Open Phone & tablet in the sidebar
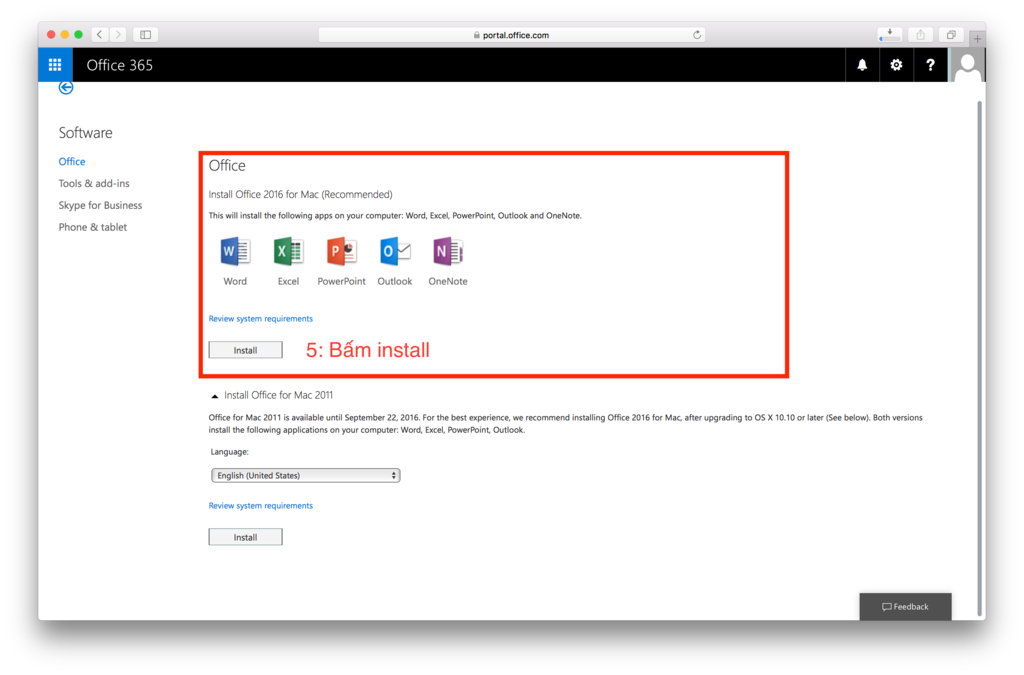 click(92, 227)
